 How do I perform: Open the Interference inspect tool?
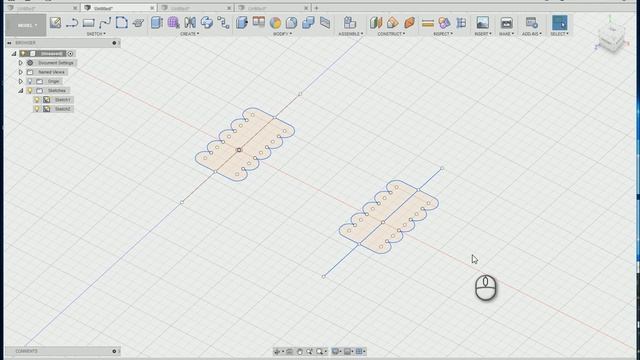click(x=444, y=22)
